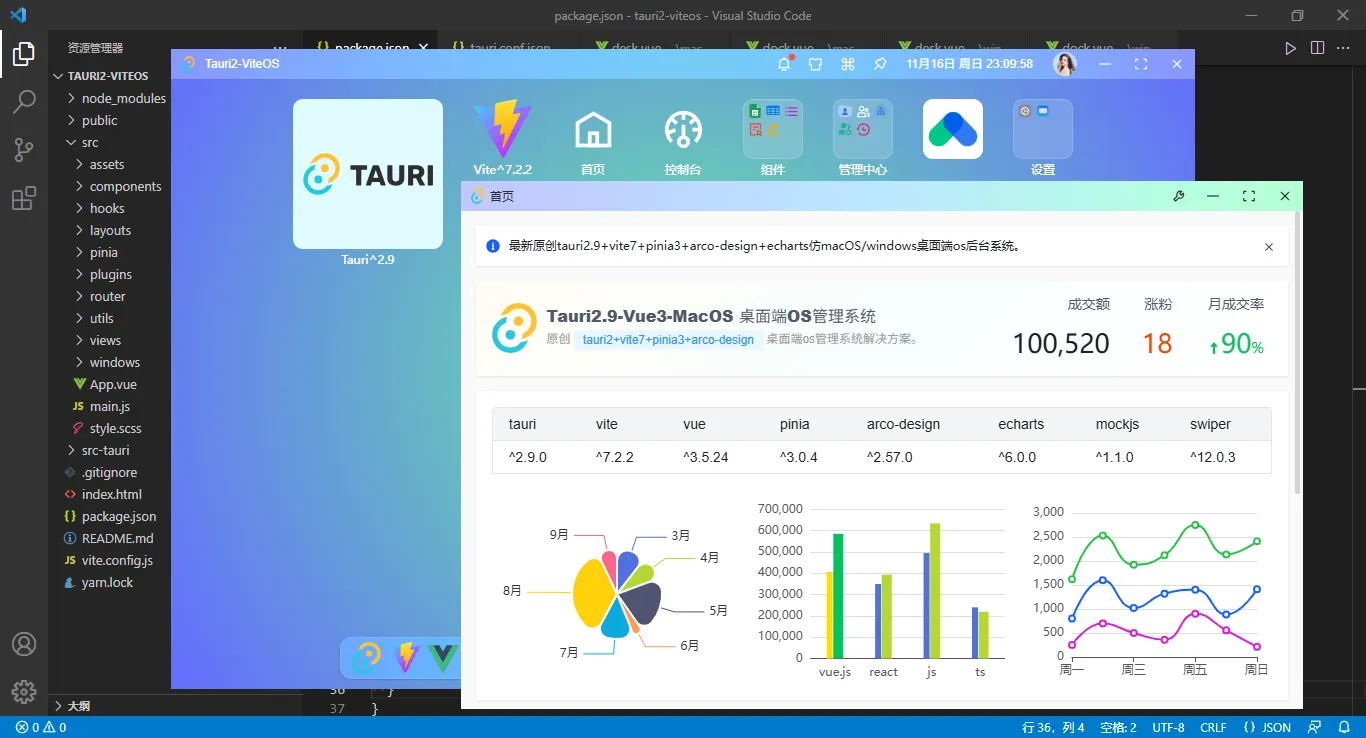Image resolution: width=1366 pixels, height=738 pixels.
Task: Open the 控制台 dashboard desktop icon
Action: pos(683,130)
